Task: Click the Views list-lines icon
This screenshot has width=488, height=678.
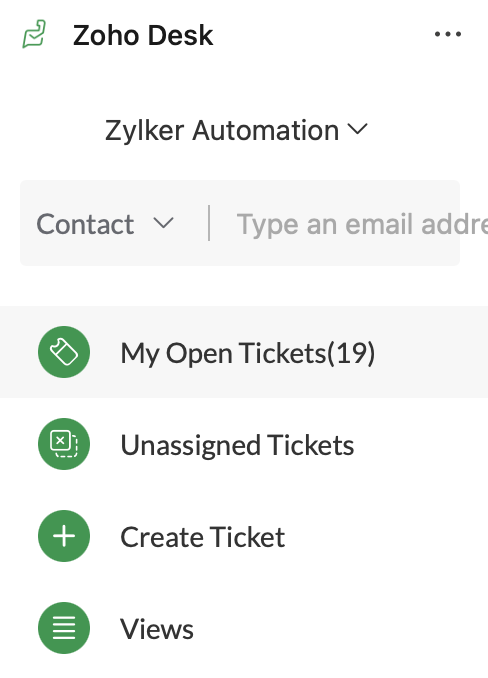Action: coord(64,628)
